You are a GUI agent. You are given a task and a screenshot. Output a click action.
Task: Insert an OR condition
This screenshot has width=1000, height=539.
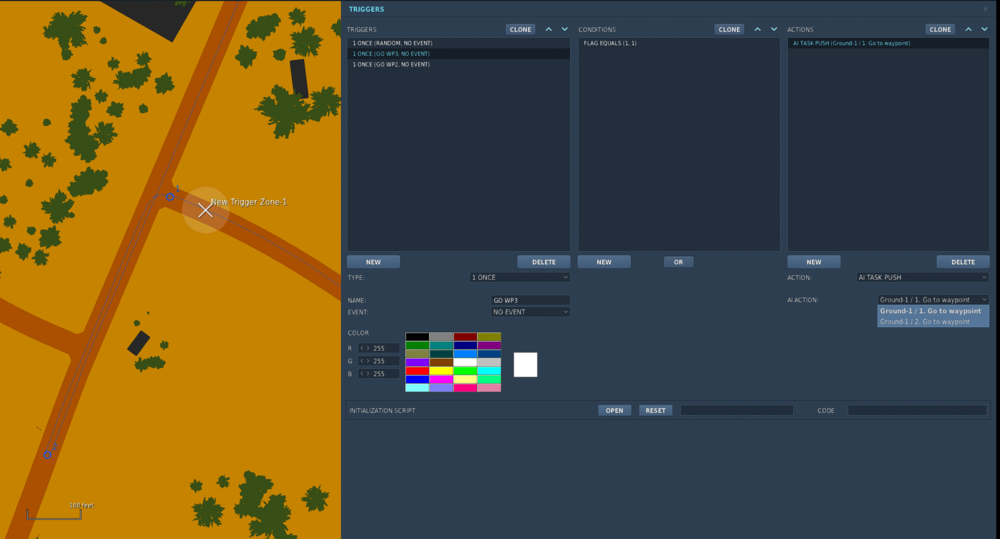coord(678,262)
